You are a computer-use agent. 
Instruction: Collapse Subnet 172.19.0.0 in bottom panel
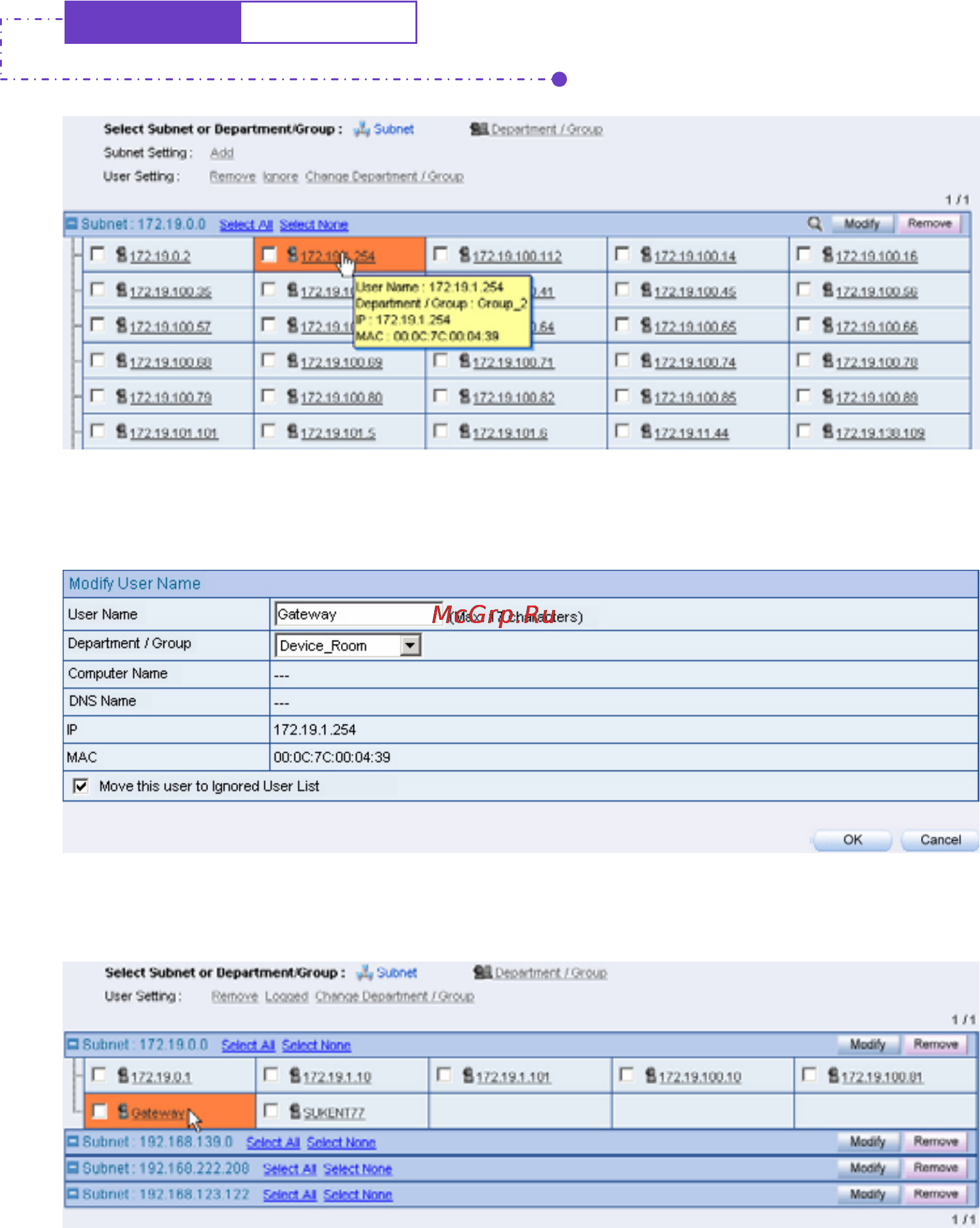pos(73,1044)
